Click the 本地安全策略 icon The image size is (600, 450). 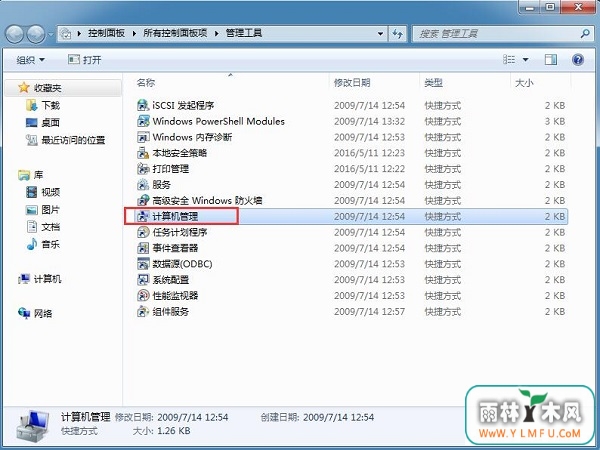tap(143, 153)
